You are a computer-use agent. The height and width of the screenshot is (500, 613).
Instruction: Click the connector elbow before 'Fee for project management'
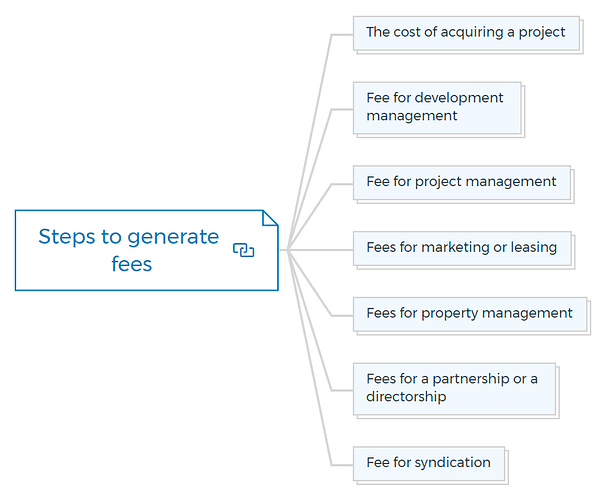point(332,184)
